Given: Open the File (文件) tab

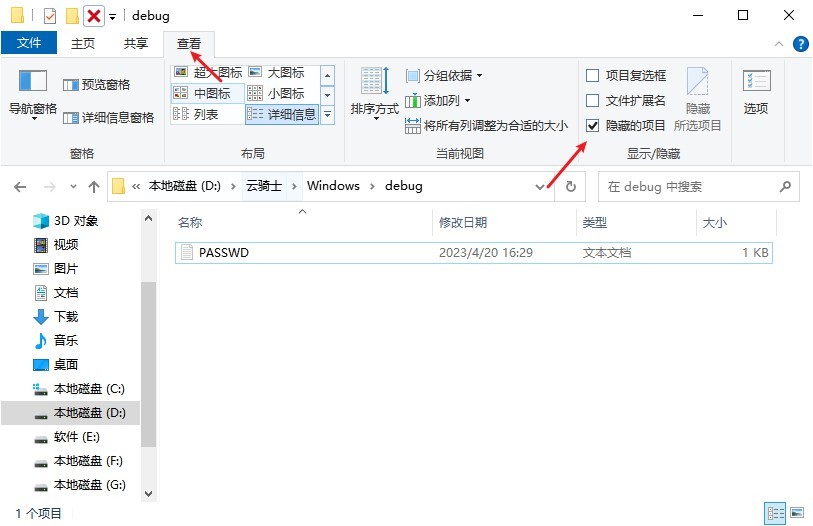Looking at the screenshot, I should pyautogui.click(x=29, y=43).
